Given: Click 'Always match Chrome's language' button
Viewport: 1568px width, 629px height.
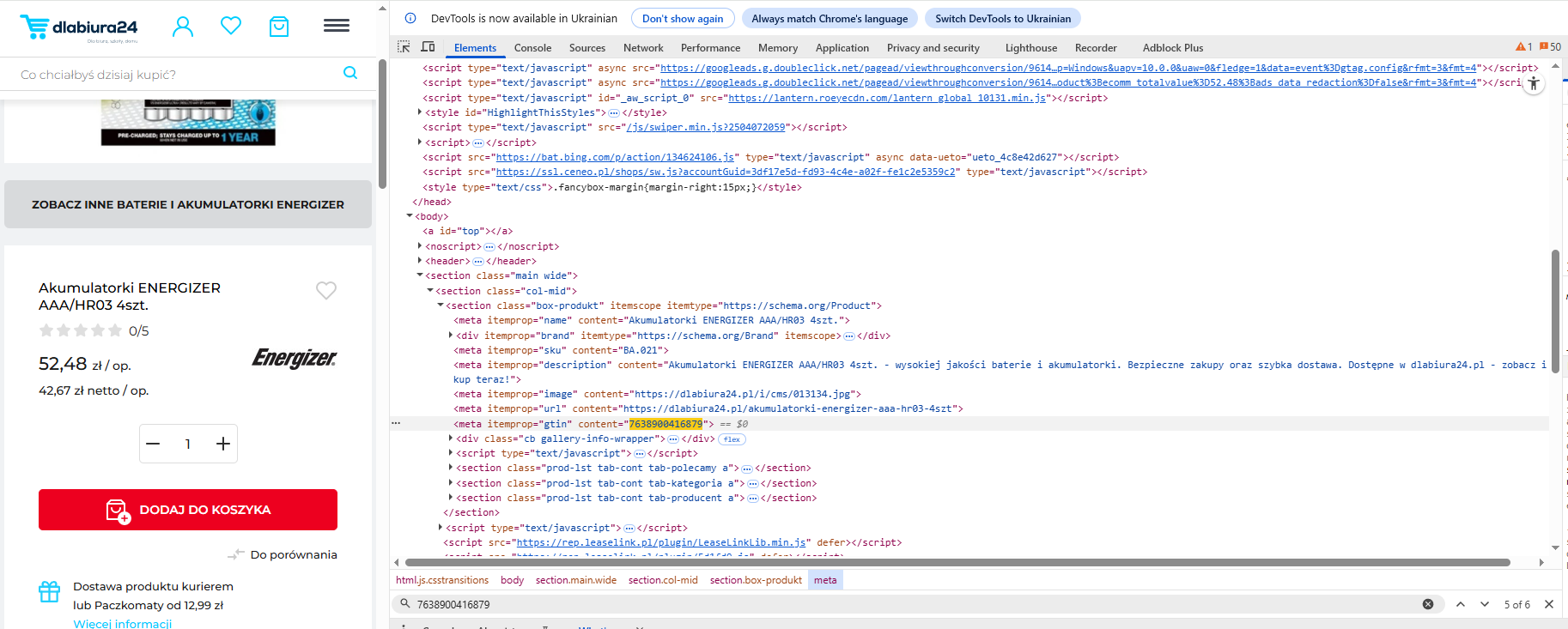Looking at the screenshot, I should tap(830, 18).
